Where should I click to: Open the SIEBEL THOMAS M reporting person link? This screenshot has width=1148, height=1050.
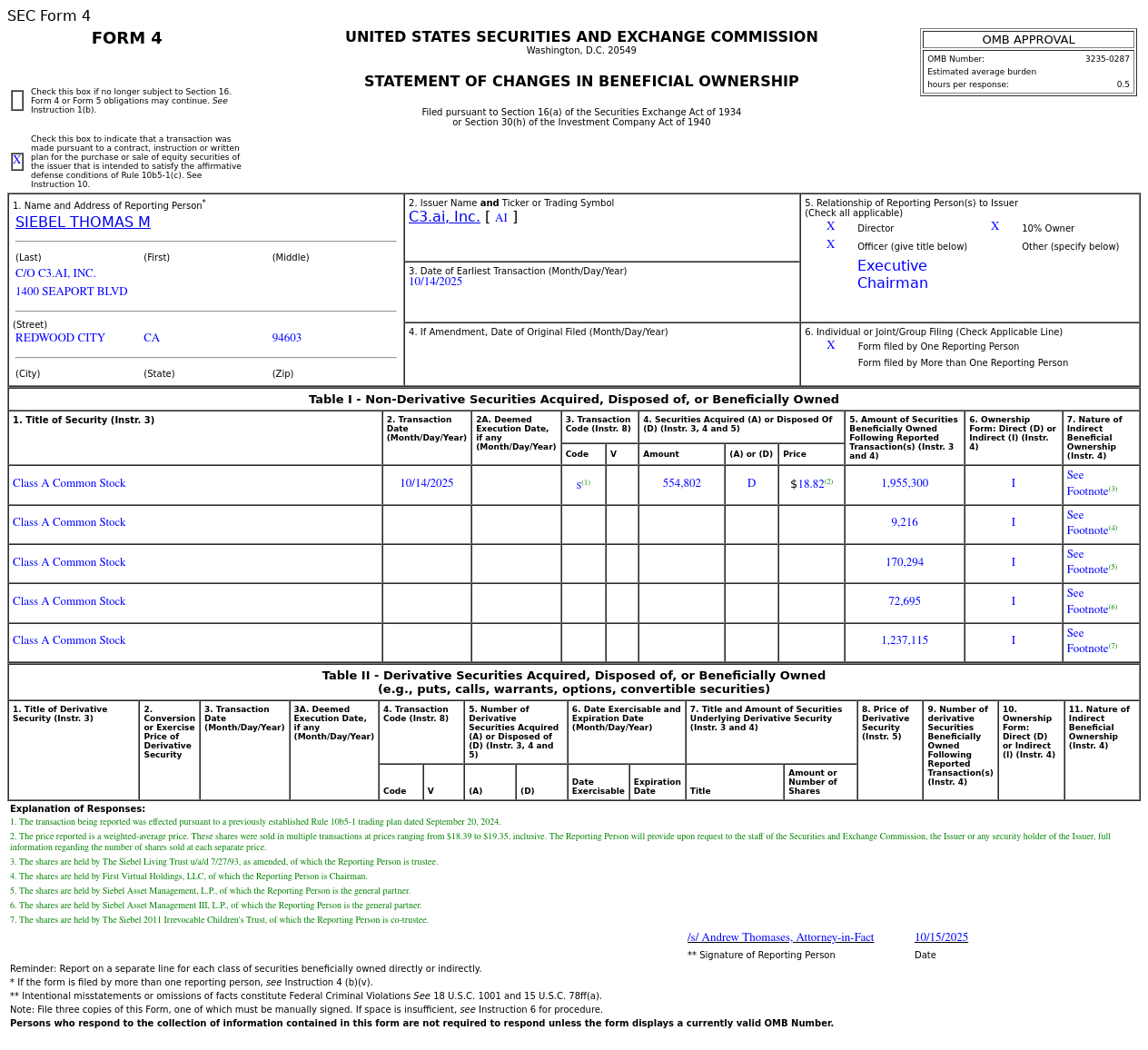[x=83, y=223]
